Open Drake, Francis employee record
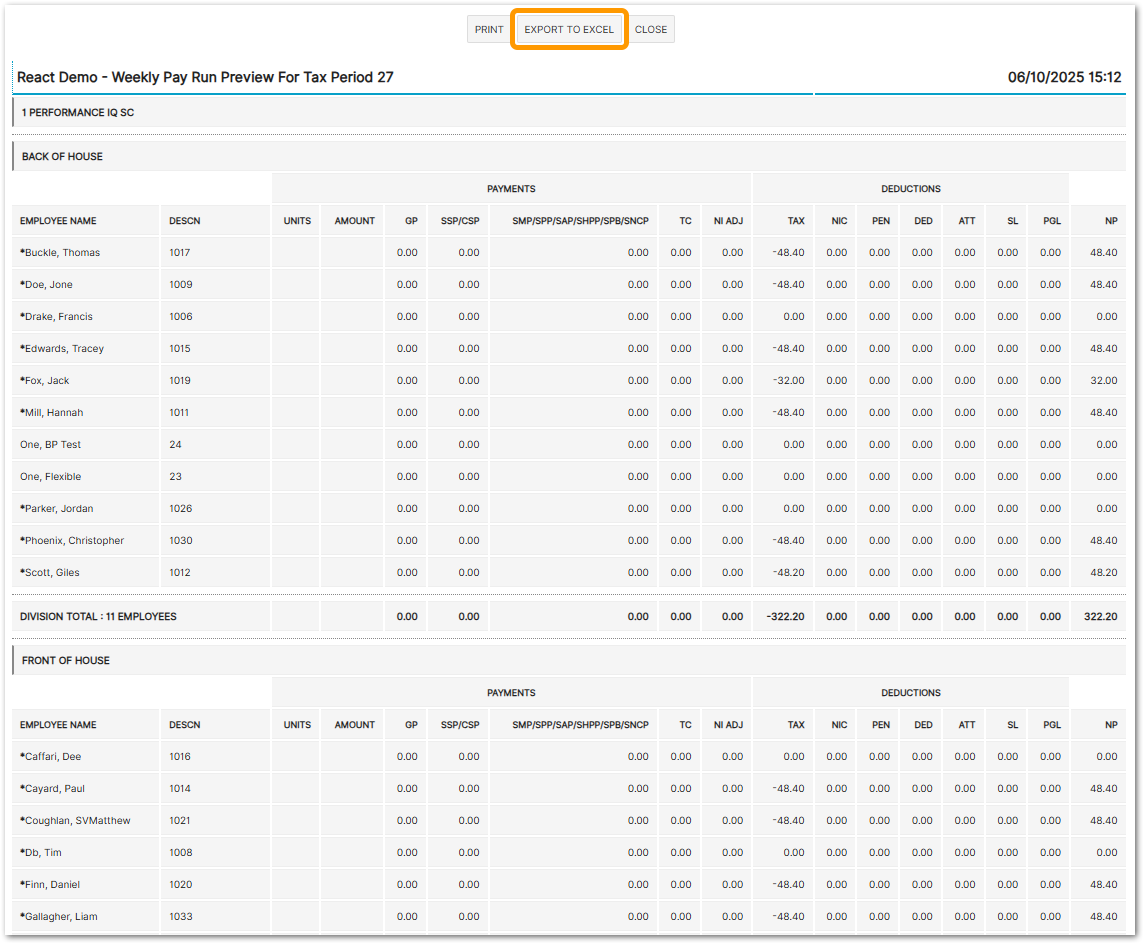The width and height of the screenshot is (1144, 944). (58, 317)
